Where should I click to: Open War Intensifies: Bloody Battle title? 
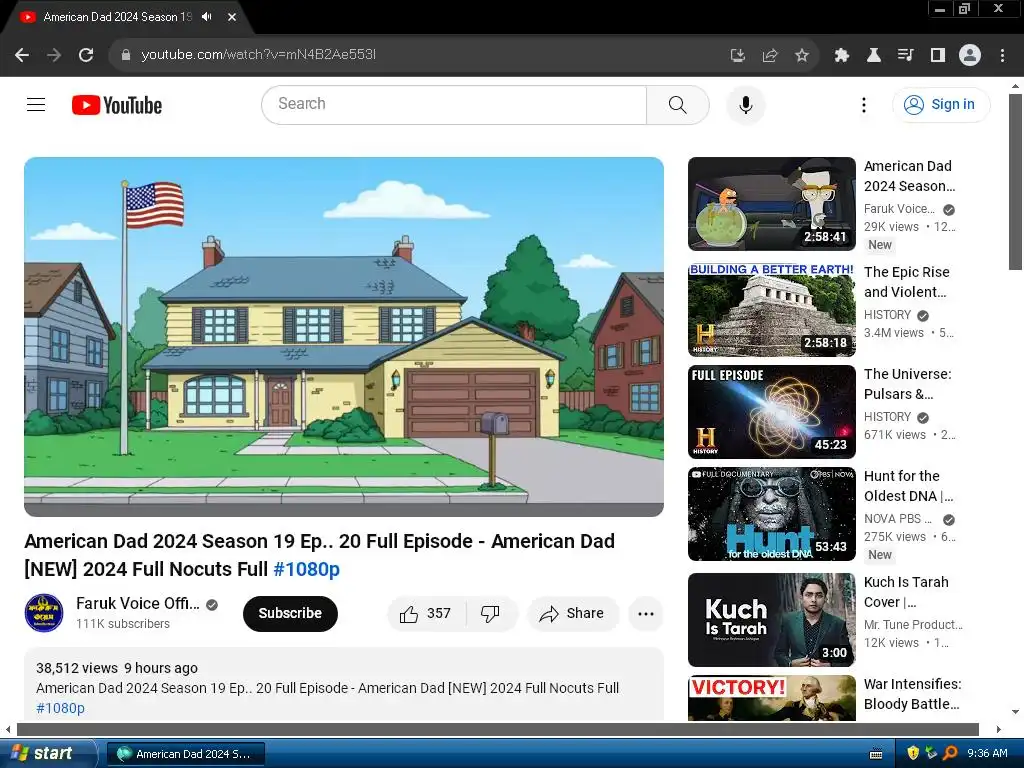912,694
